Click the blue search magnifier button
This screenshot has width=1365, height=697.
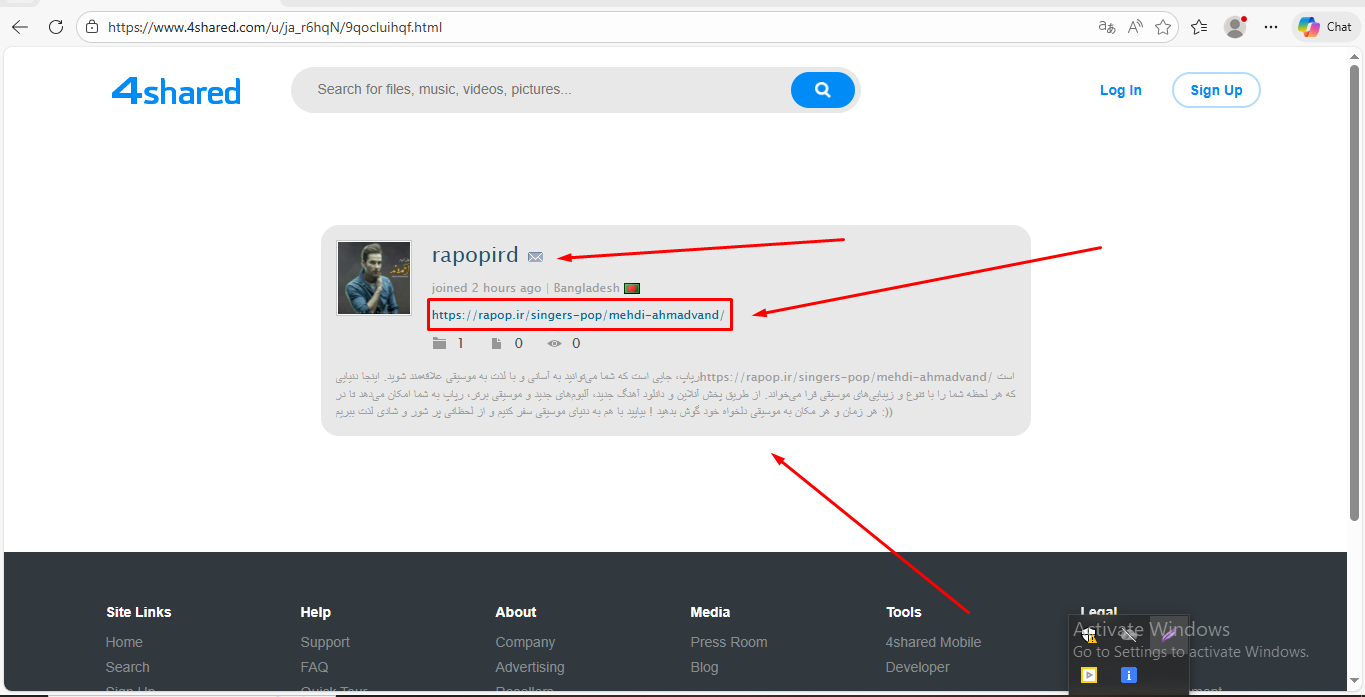pos(823,90)
